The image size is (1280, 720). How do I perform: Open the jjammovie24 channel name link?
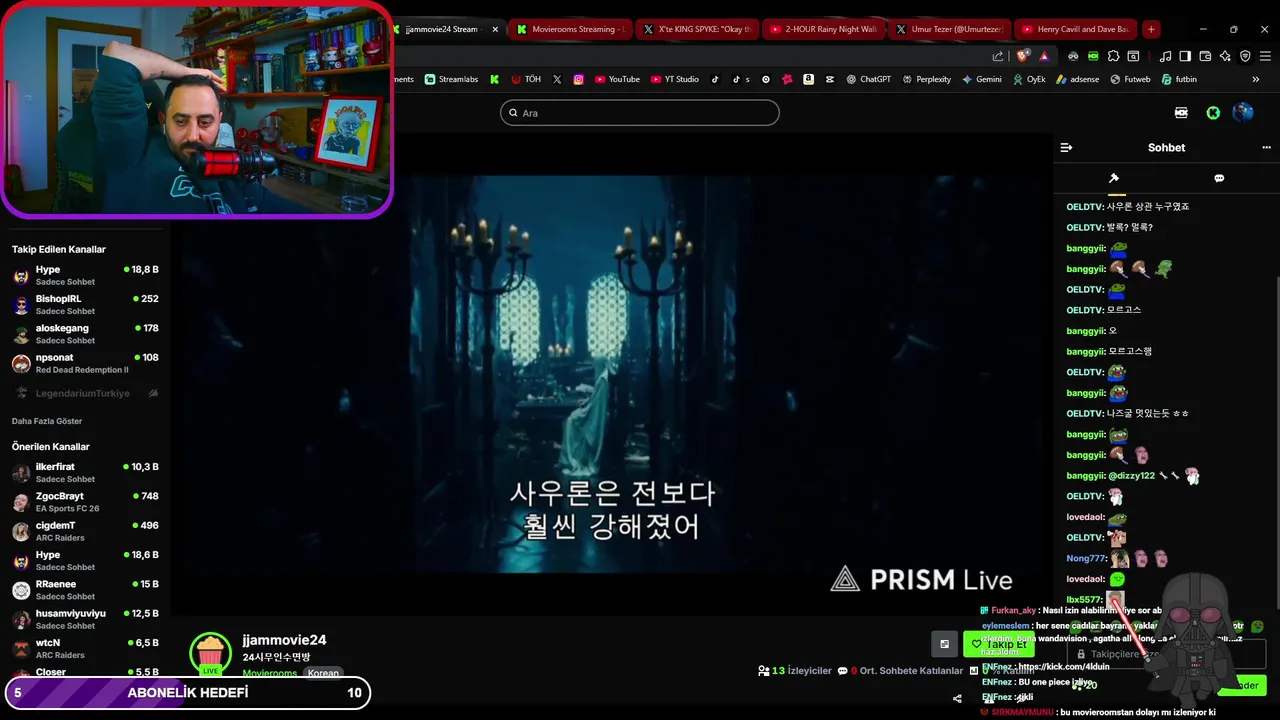(284, 640)
